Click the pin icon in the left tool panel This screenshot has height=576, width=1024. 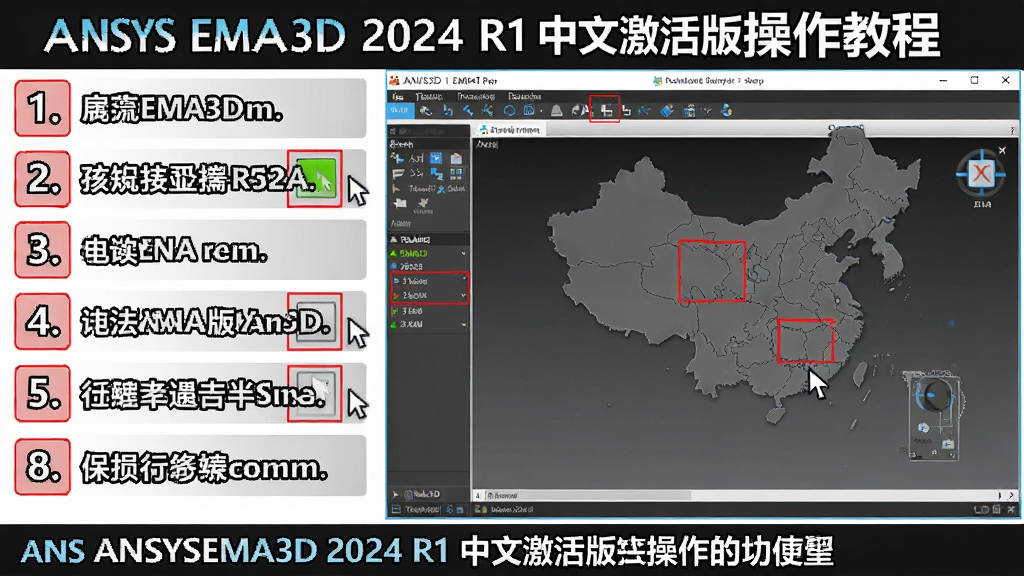click(424, 202)
